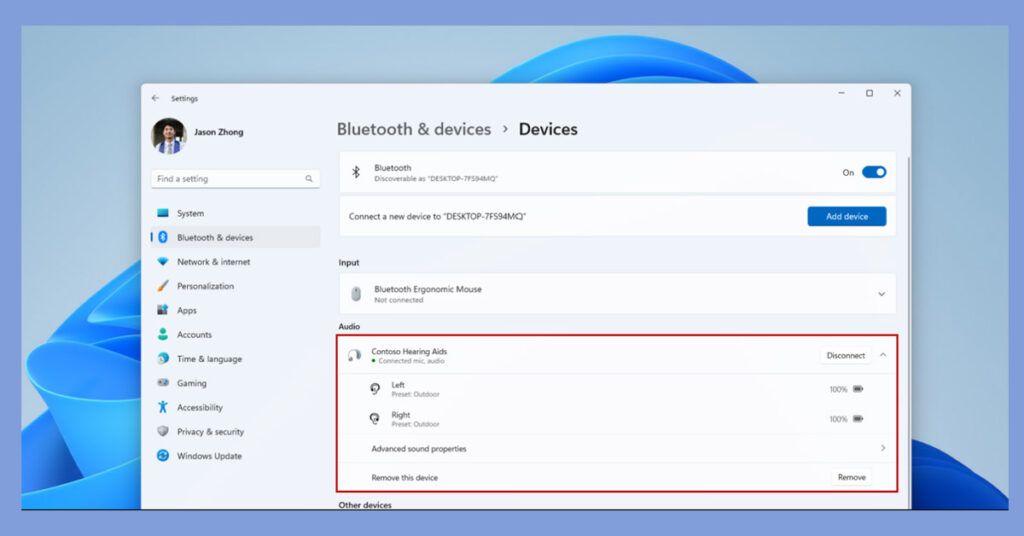Image resolution: width=1024 pixels, height=536 pixels.
Task: Click the Right hearing aid ear icon
Action: [x=375, y=418]
